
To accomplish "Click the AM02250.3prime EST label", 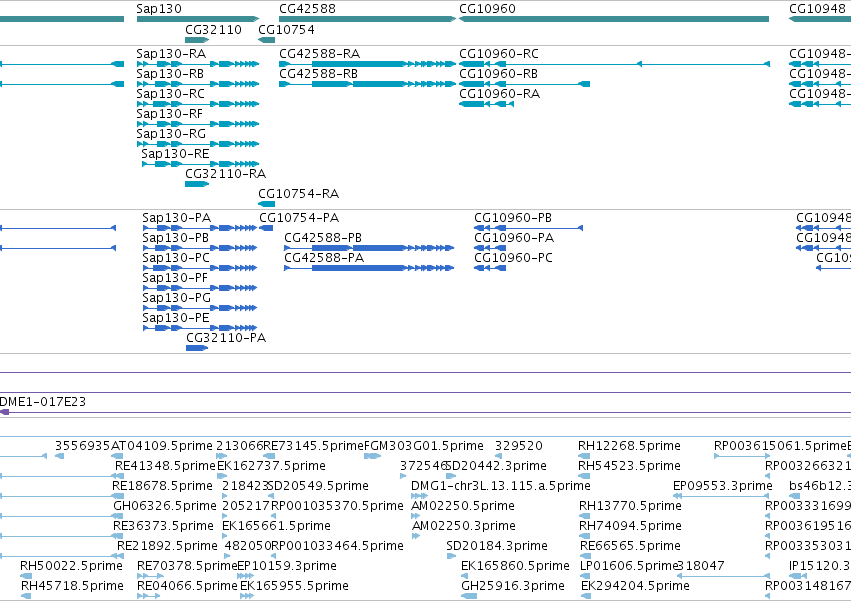I will (464, 527).
